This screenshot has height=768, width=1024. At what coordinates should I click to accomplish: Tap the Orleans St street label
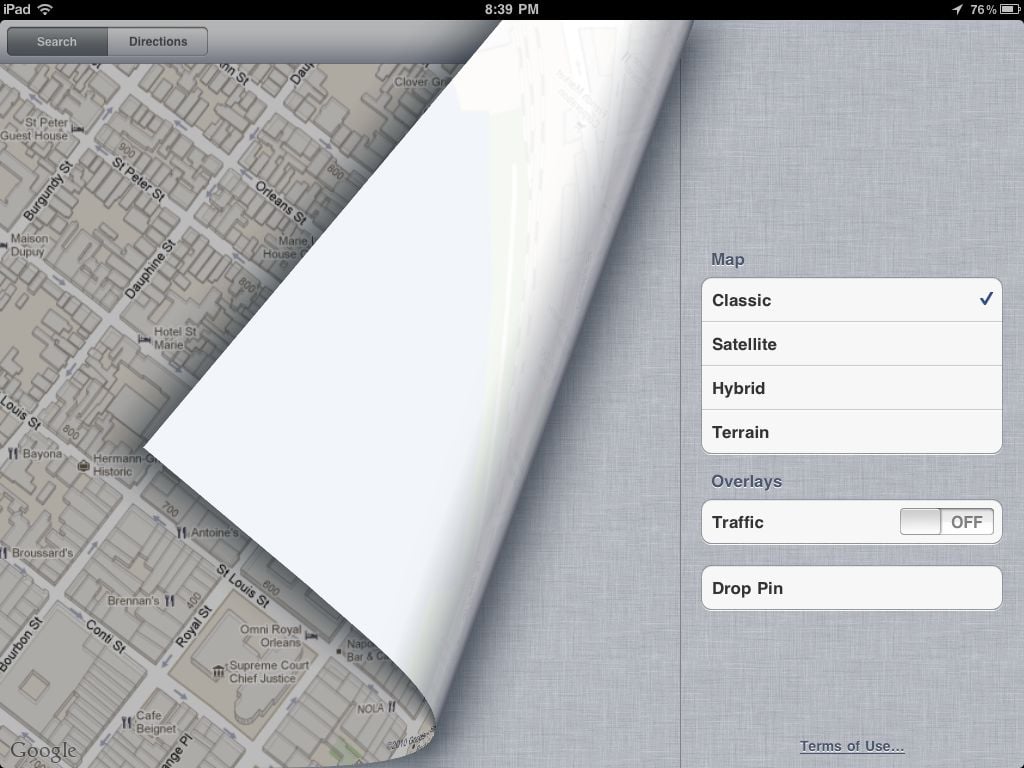click(281, 203)
